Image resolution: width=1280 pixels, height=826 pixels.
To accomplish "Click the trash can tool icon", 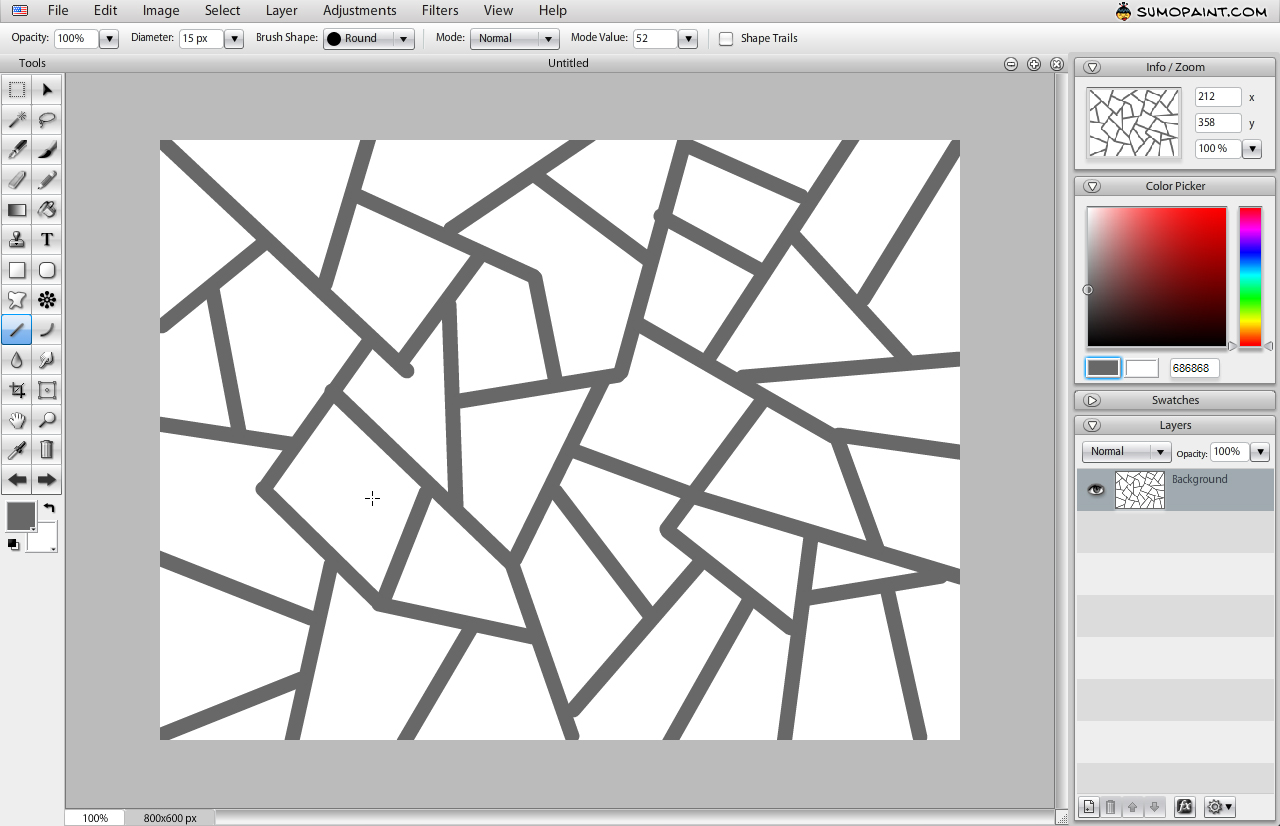I will (47, 450).
